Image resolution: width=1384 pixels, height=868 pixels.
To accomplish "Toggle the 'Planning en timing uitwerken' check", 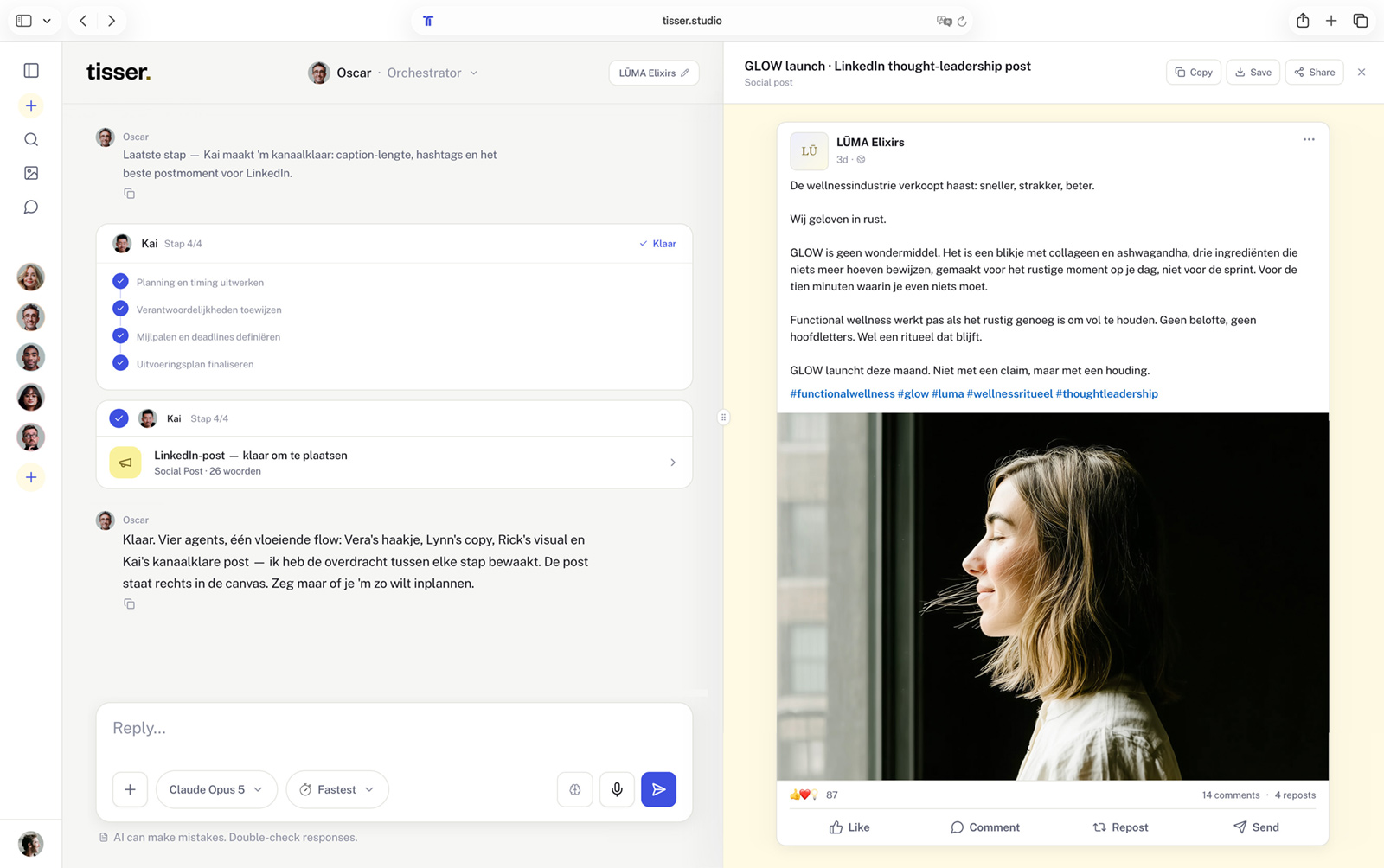I will point(120,282).
